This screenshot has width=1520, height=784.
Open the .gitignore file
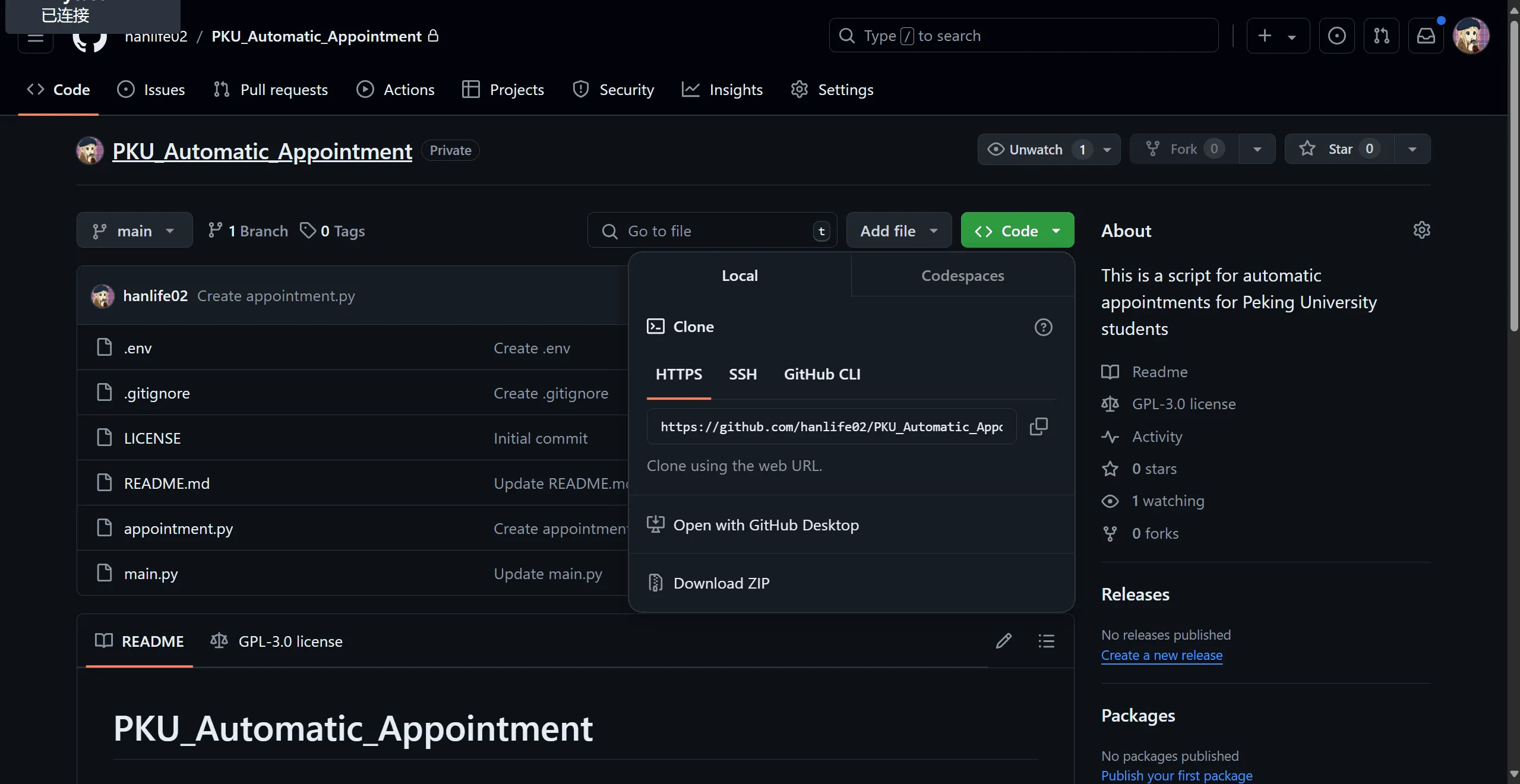click(x=157, y=393)
